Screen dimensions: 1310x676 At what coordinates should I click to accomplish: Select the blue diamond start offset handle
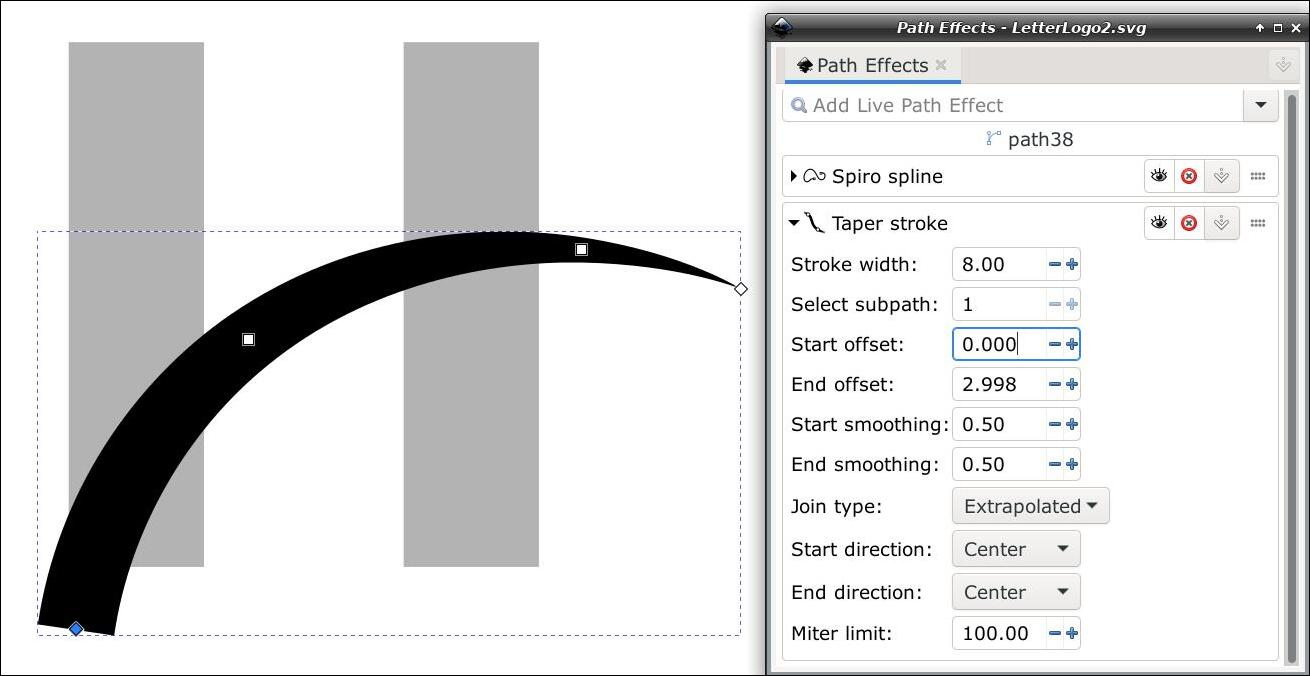pyautogui.click(x=76, y=629)
